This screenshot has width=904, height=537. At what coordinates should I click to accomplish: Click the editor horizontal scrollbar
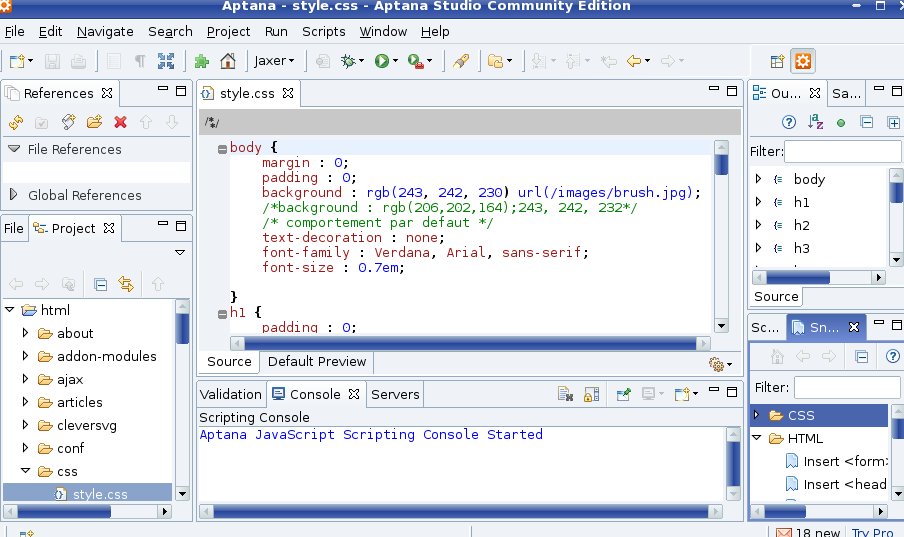tap(470, 344)
